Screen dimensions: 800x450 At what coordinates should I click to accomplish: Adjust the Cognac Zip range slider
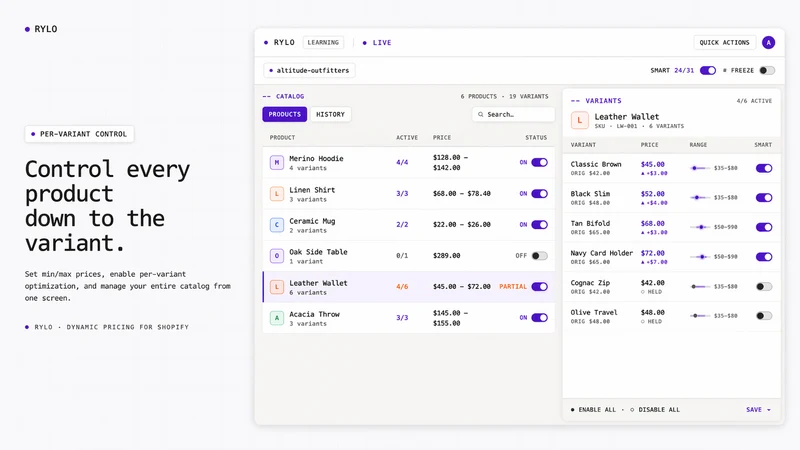(x=699, y=286)
